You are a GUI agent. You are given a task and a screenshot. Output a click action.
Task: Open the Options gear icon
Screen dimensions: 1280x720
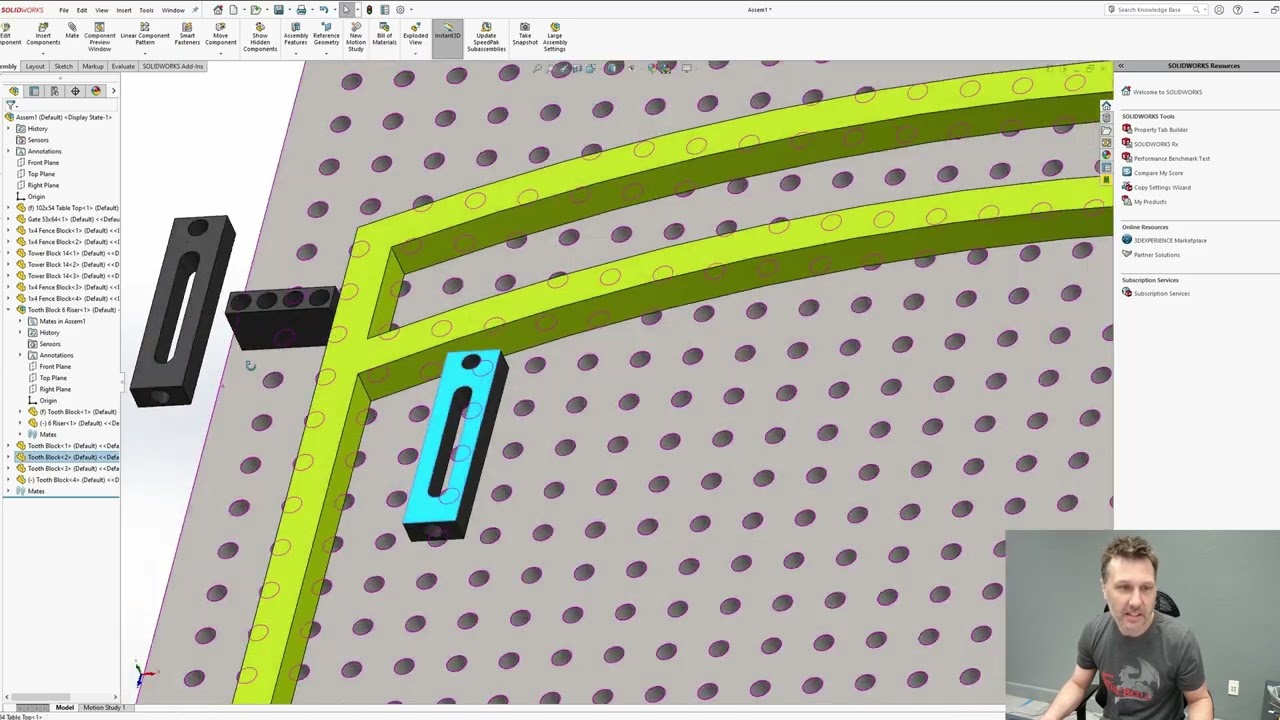tap(401, 10)
